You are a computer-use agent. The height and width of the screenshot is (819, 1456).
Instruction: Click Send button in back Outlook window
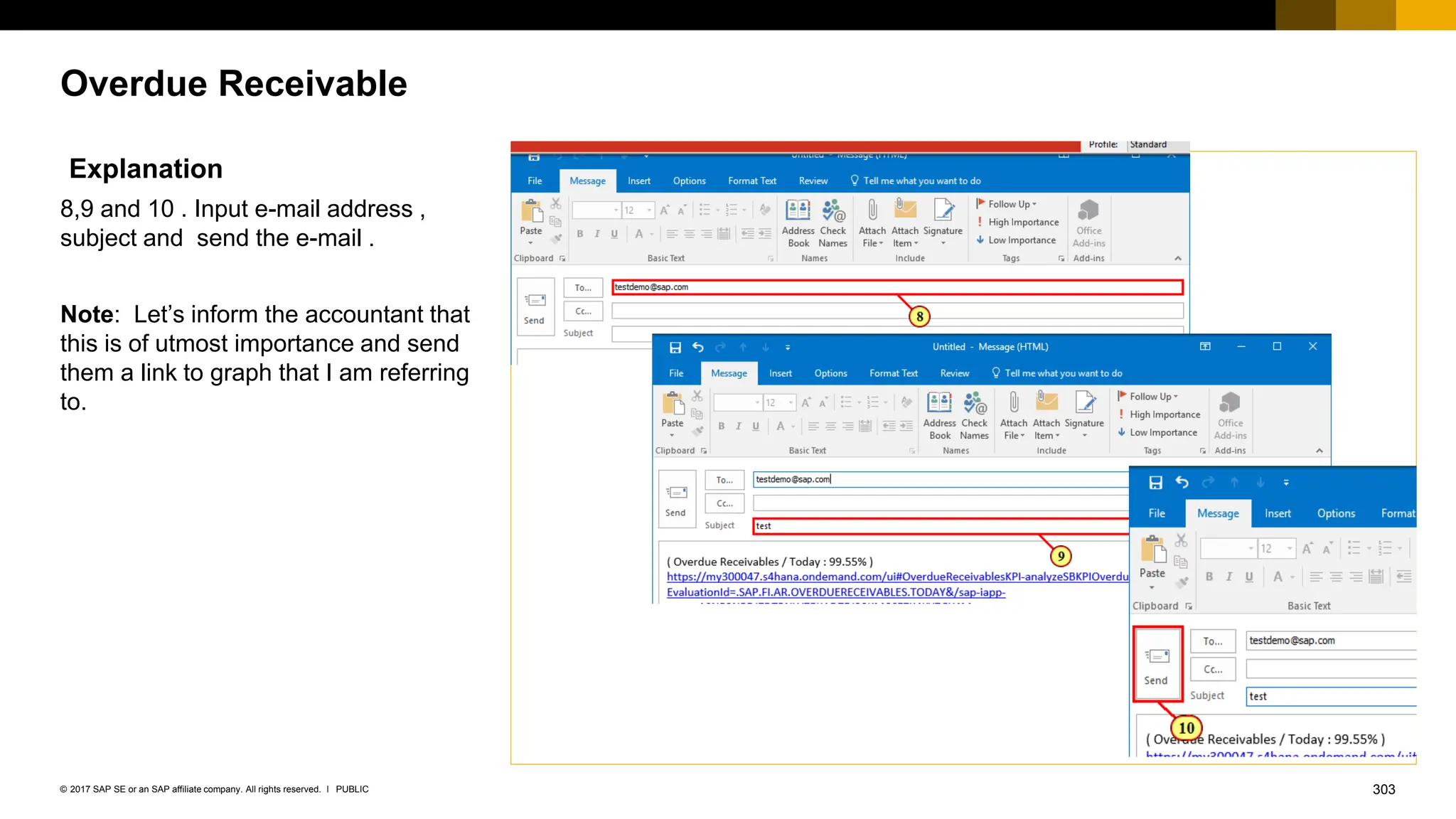534,307
